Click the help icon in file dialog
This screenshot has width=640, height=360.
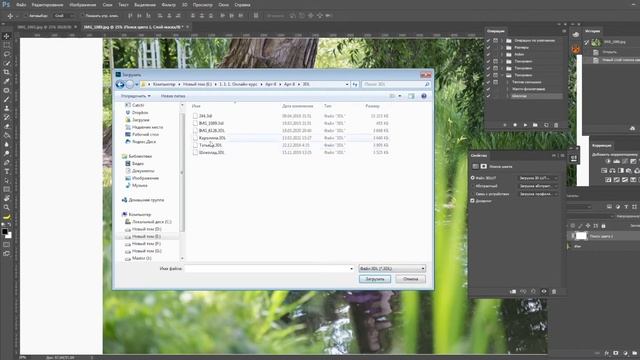click(424, 96)
